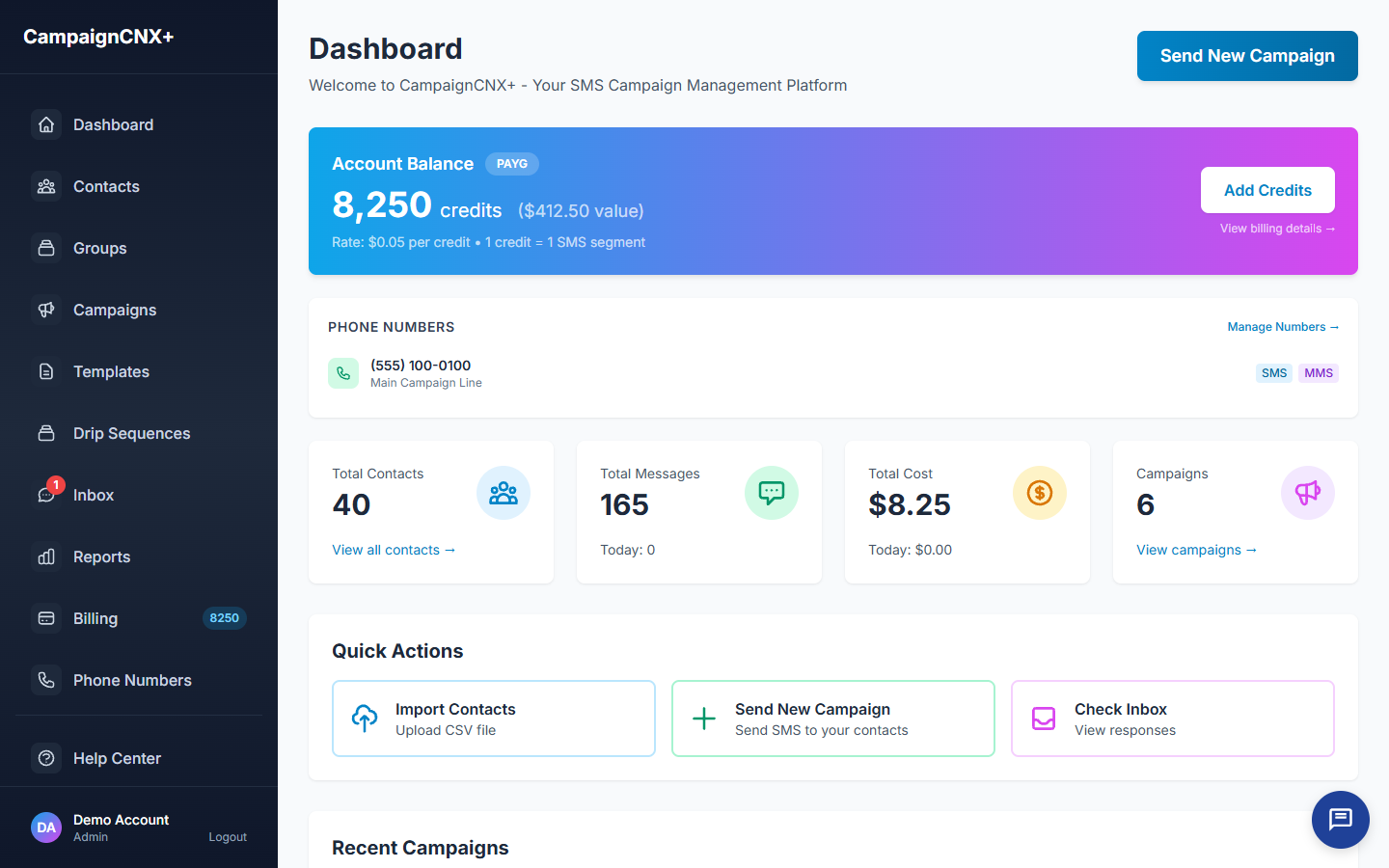The image size is (1389, 868).
Task: Follow the View campaigns link
Action: point(1196,550)
